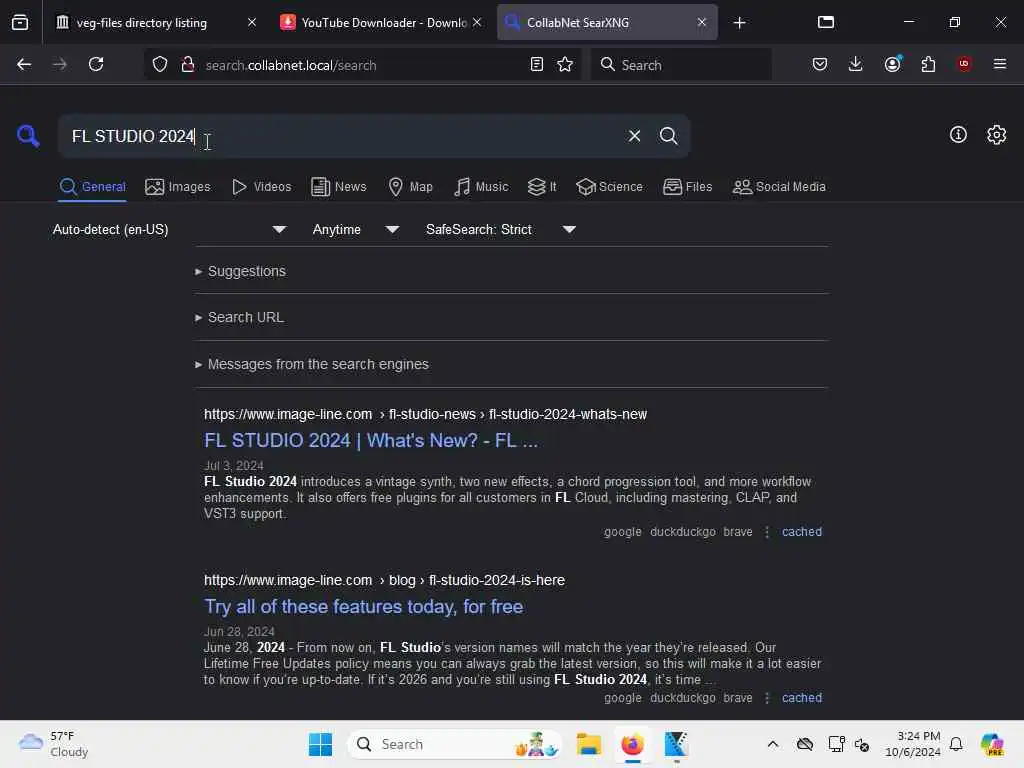The width and height of the screenshot is (1024, 768).
Task: Select the Files search category
Action: pyautogui.click(x=687, y=187)
